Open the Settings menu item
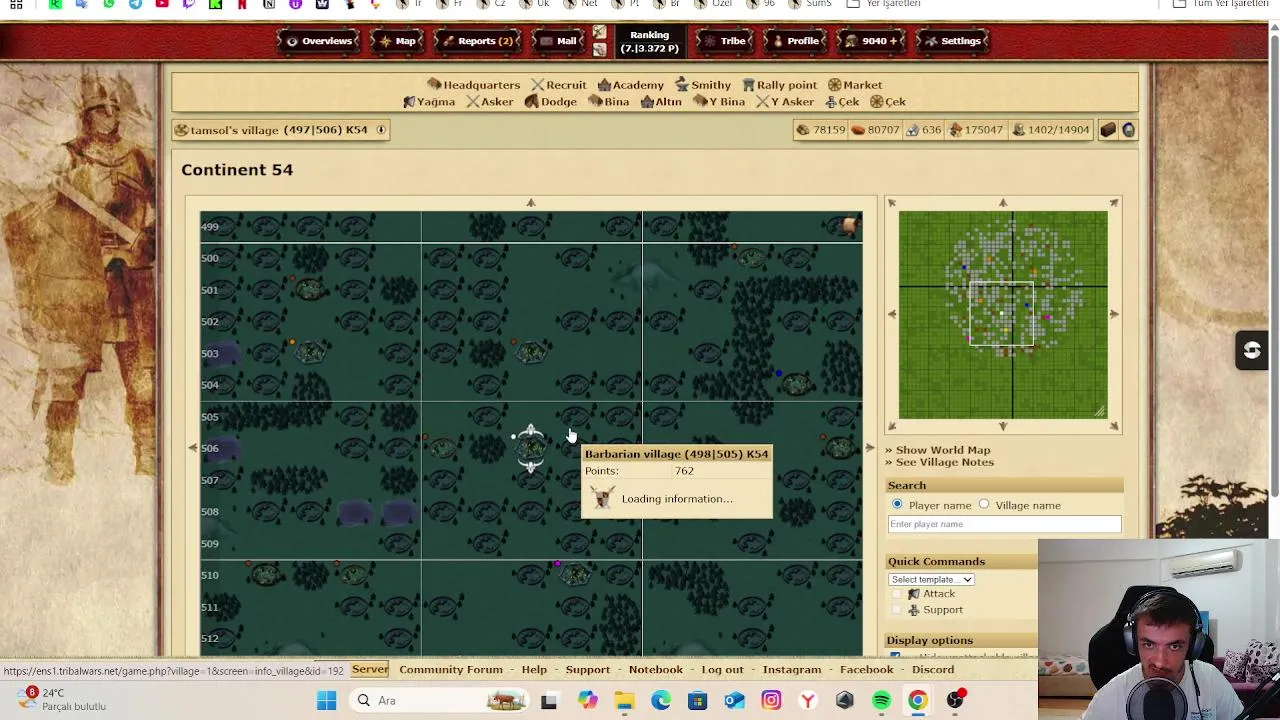The image size is (1280, 720). 951,41
